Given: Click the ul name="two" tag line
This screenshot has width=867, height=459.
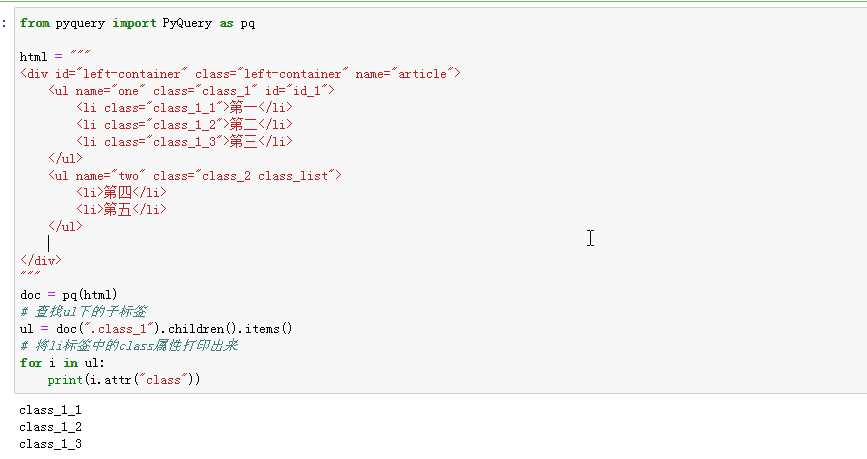Looking at the screenshot, I should (195, 176).
